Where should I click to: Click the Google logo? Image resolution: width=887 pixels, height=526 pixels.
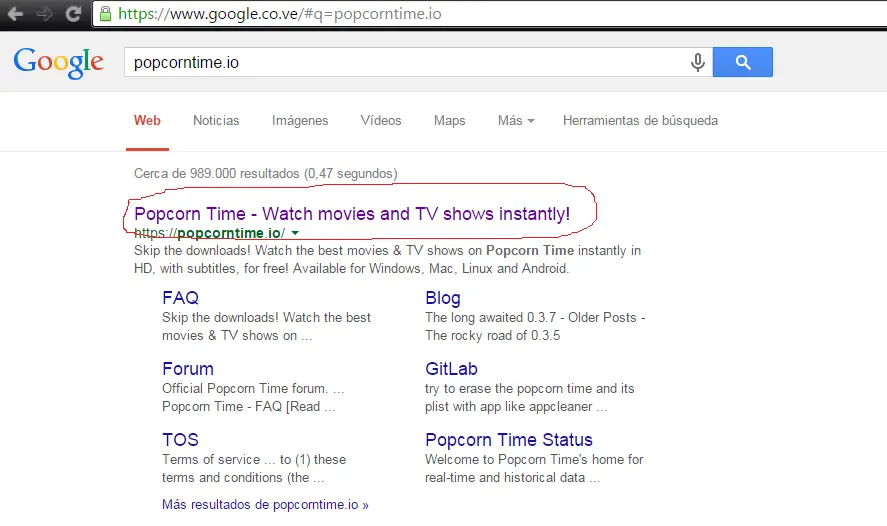[59, 62]
